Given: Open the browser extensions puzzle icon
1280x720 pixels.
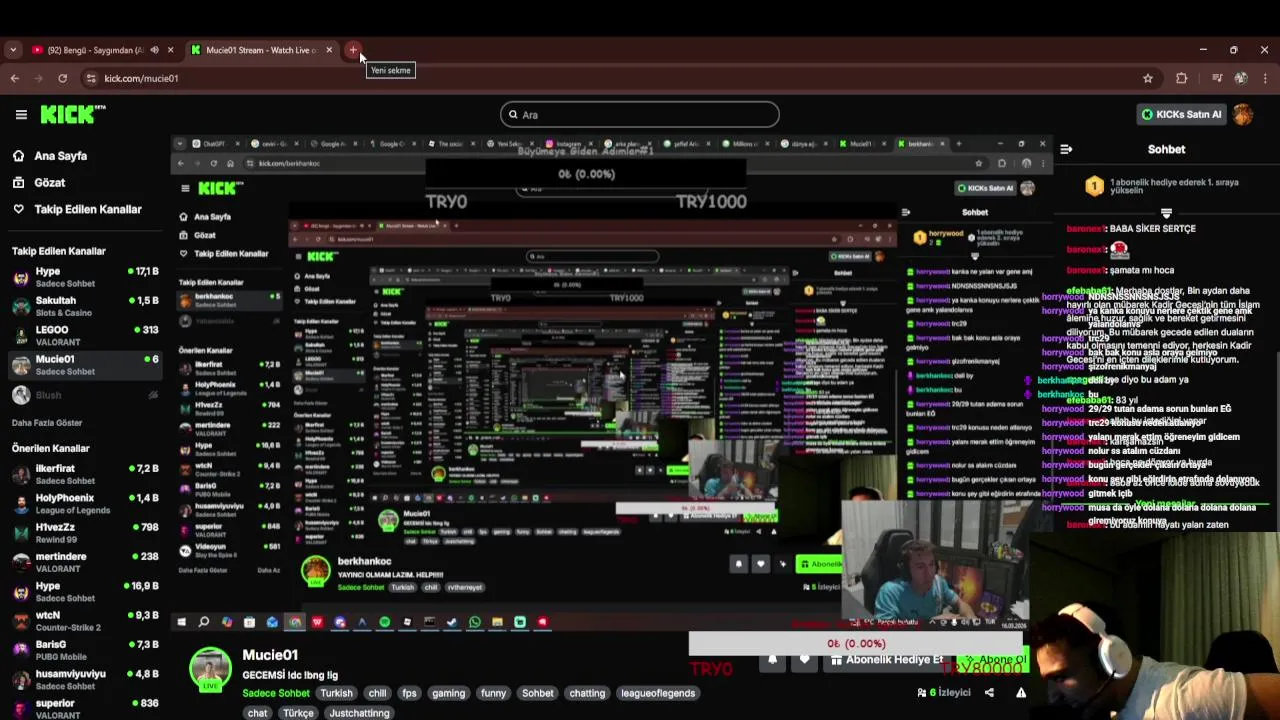Looking at the screenshot, I should tap(1181, 78).
